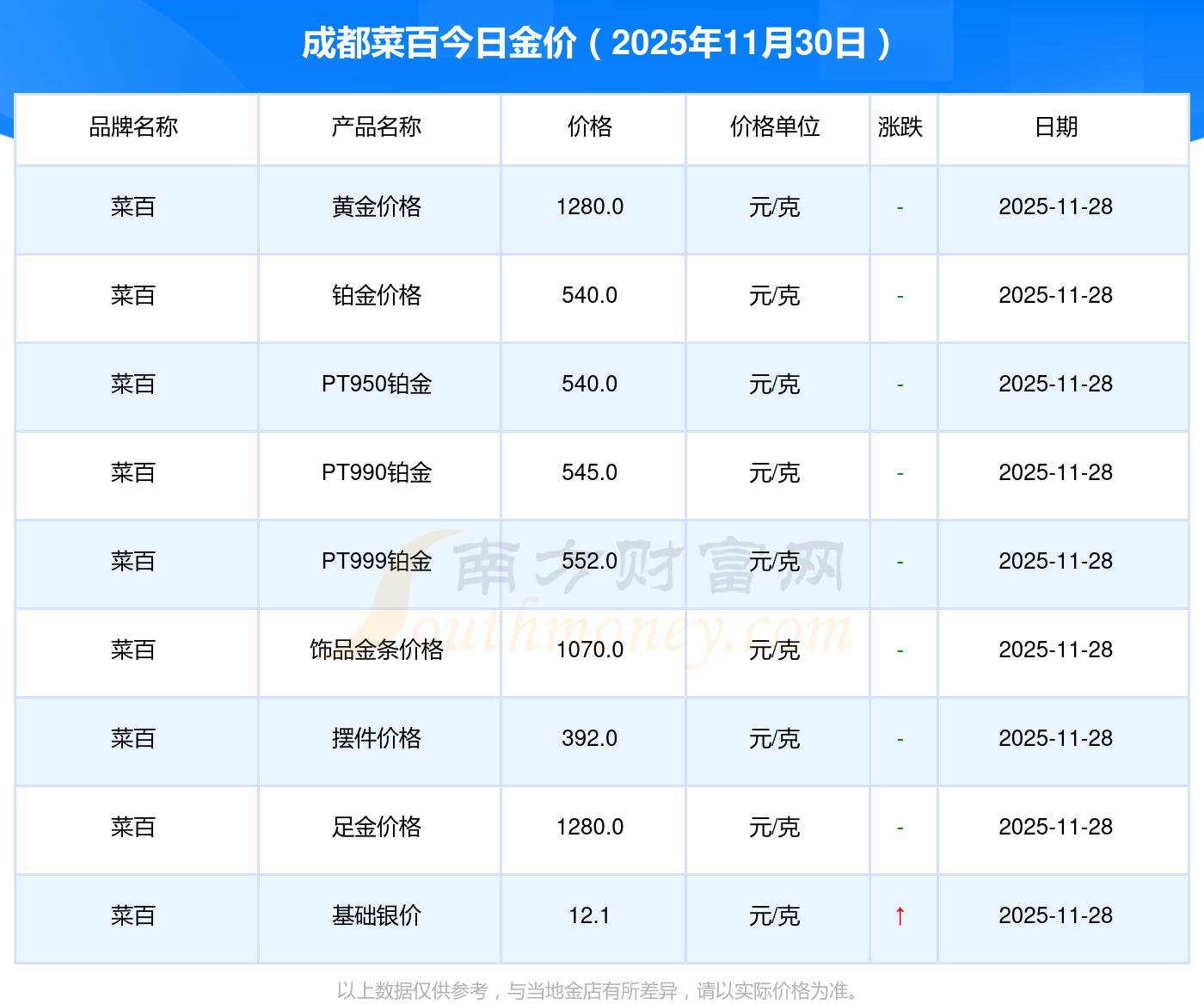Select the 饰品金条价格 product cell

[x=377, y=650]
